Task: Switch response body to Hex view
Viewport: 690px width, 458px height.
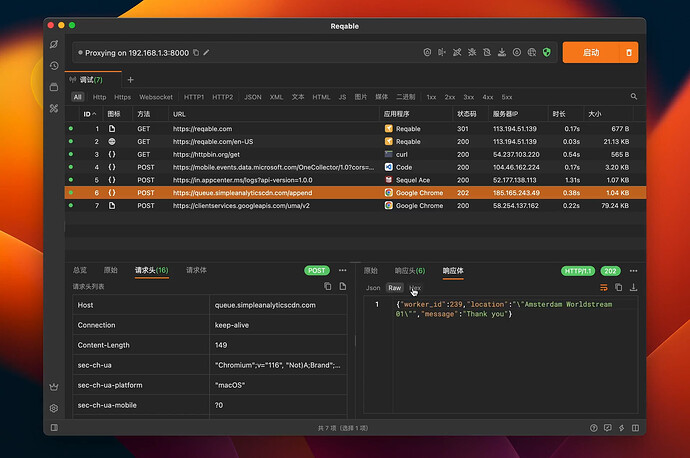Action: point(415,288)
